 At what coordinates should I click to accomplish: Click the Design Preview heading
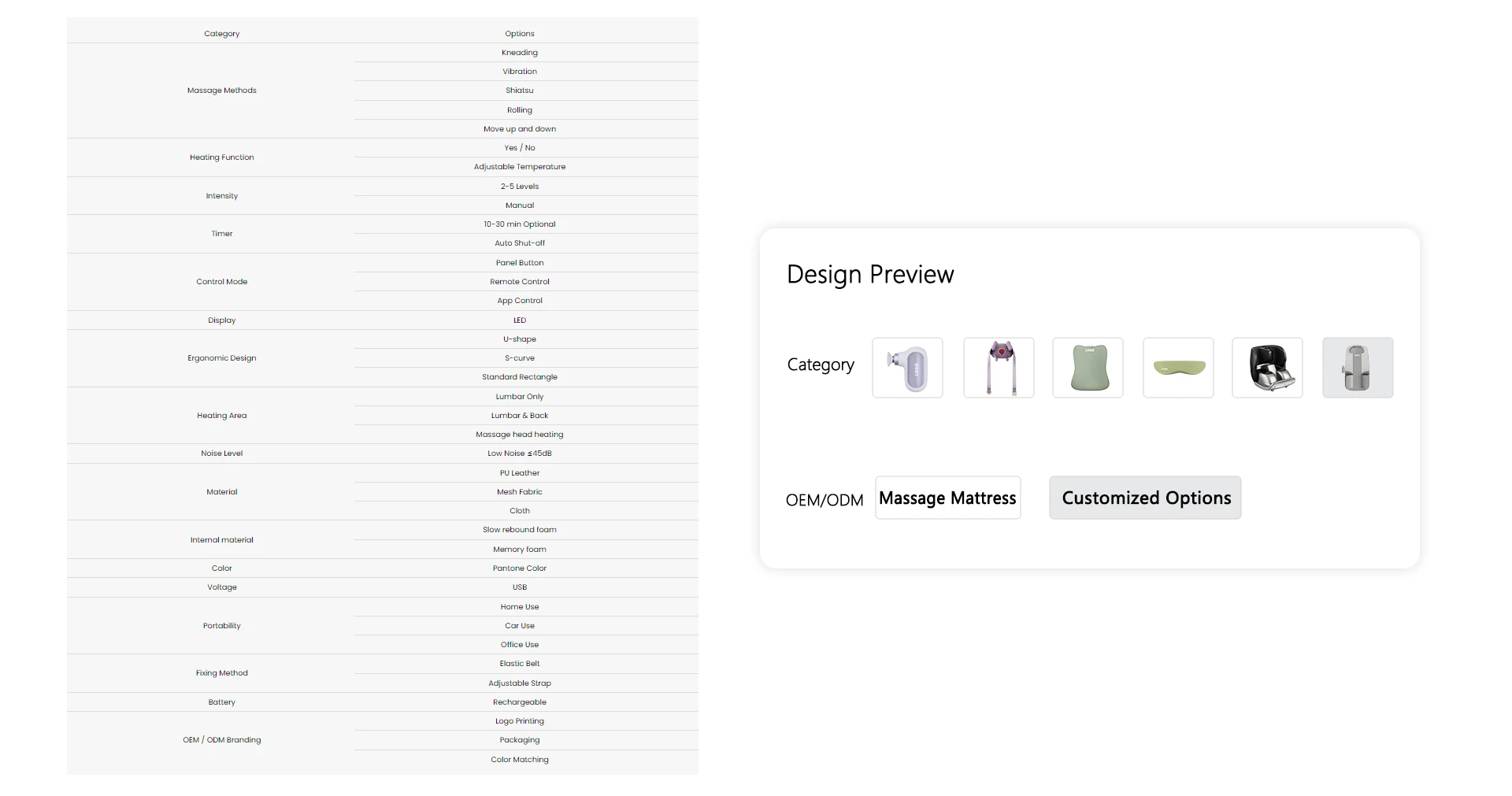[870, 274]
